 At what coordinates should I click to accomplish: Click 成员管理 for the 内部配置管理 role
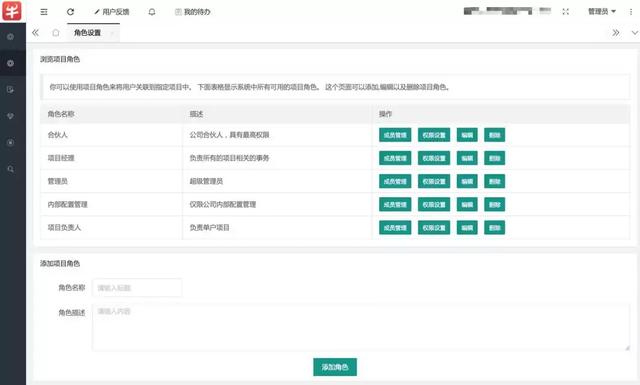tap(395, 205)
